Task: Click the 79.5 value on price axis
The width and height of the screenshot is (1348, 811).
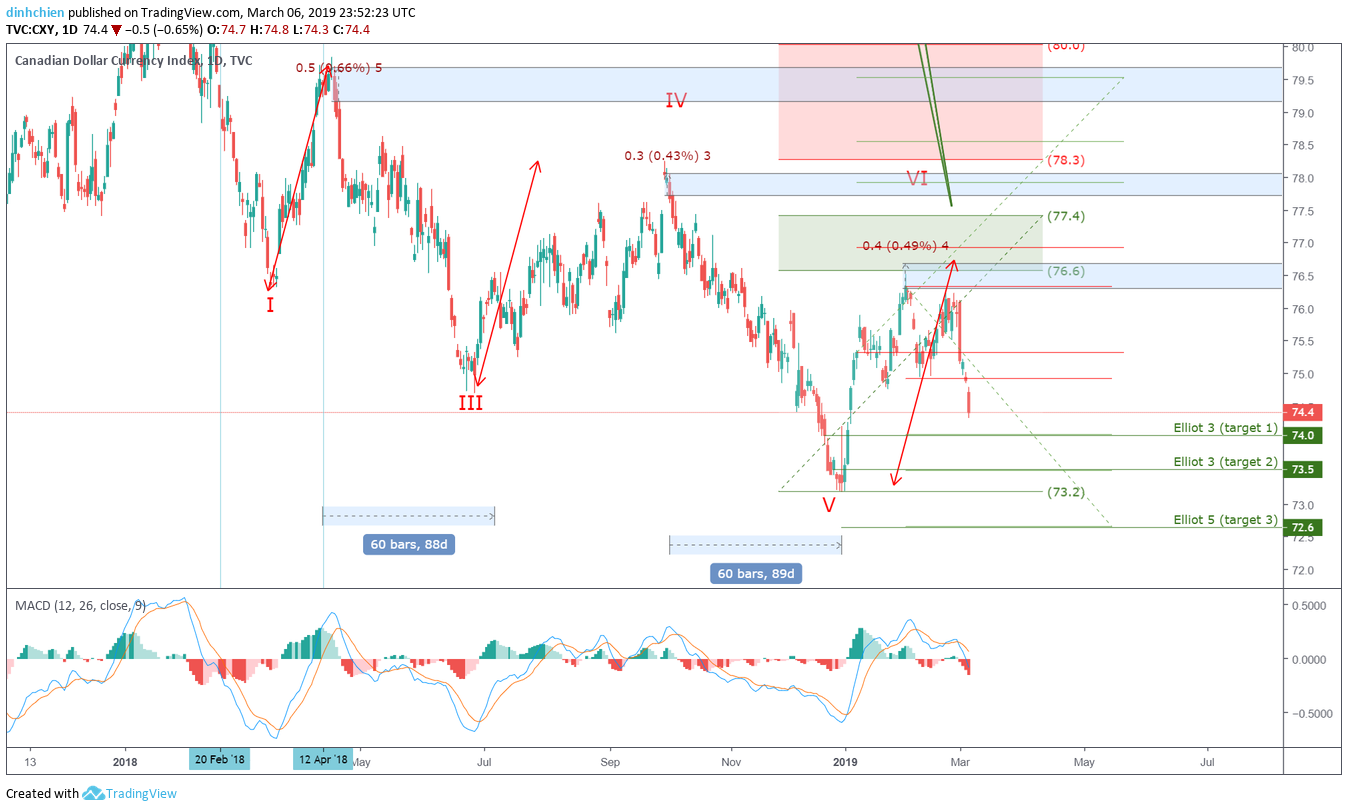Action: click(1301, 80)
